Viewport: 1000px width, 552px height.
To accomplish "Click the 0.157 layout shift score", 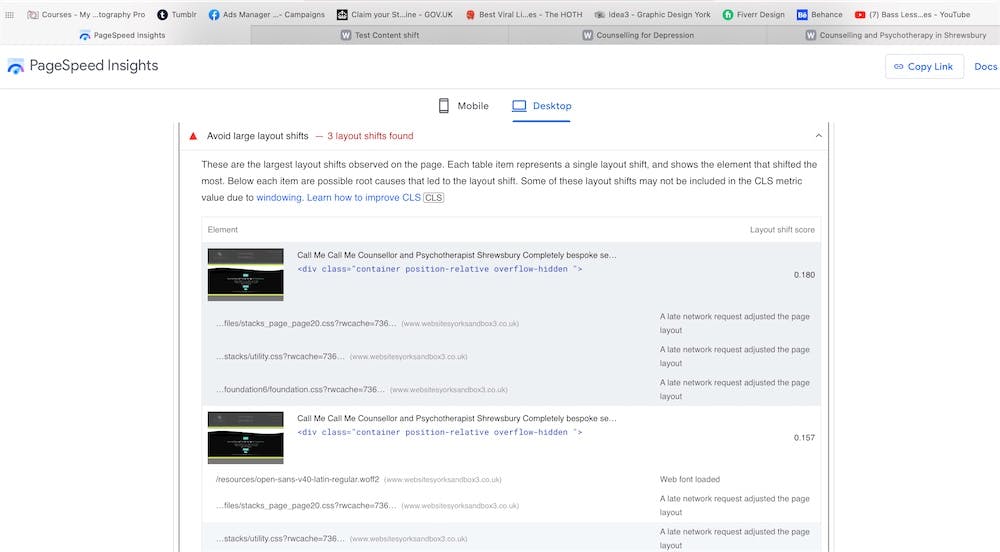I will 804,438.
